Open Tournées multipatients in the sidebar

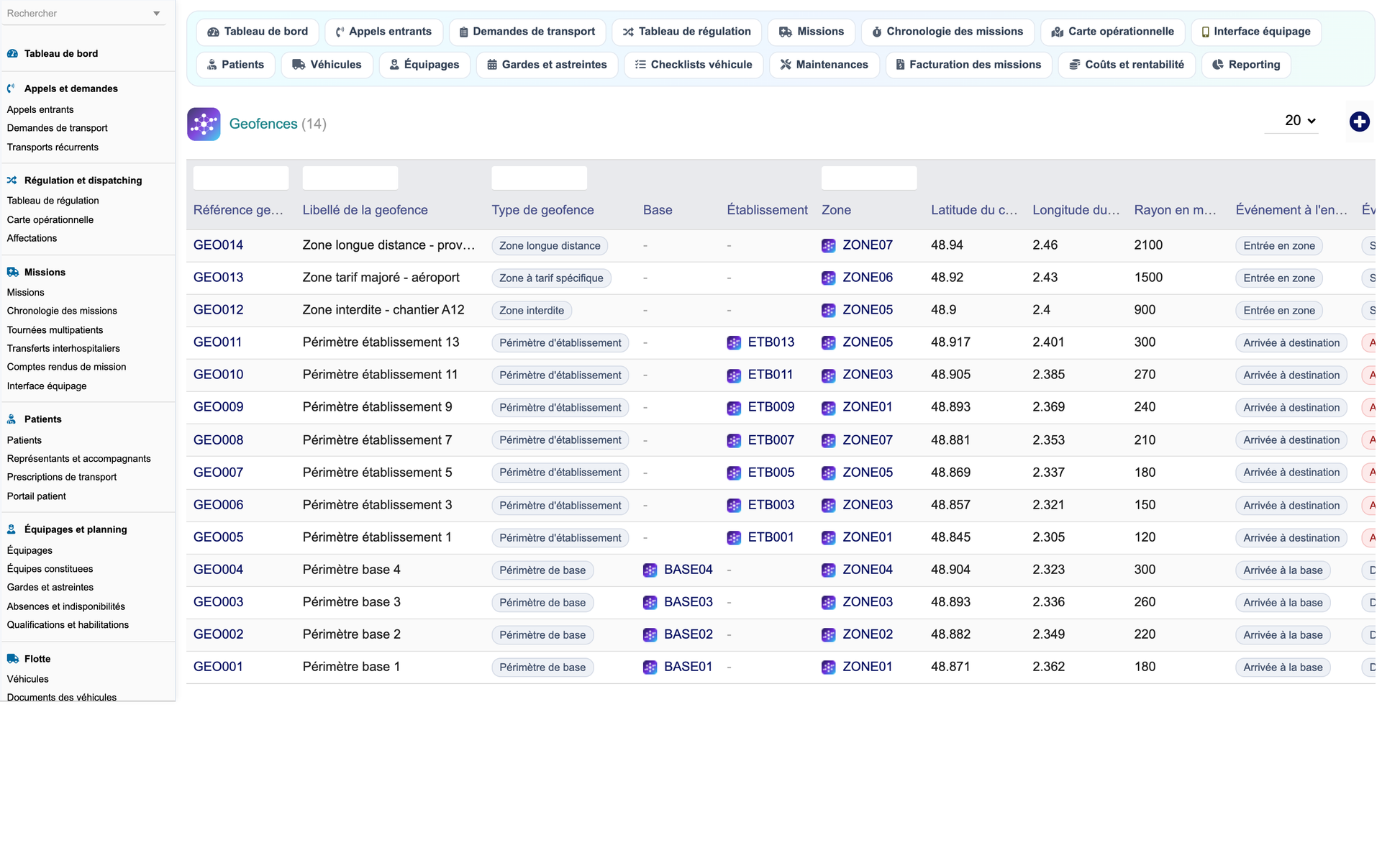pos(55,330)
